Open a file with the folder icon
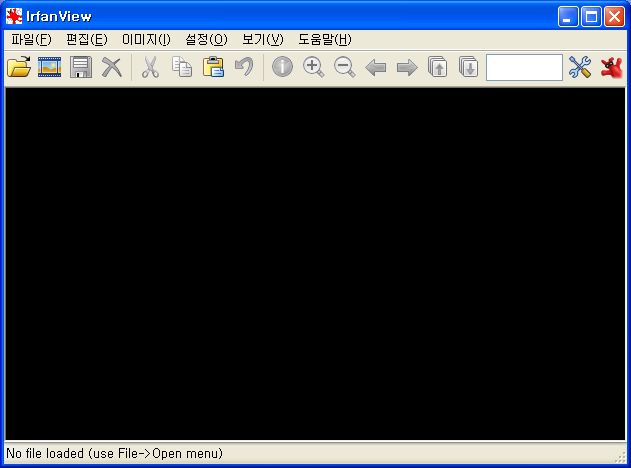 pyautogui.click(x=19, y=67)
